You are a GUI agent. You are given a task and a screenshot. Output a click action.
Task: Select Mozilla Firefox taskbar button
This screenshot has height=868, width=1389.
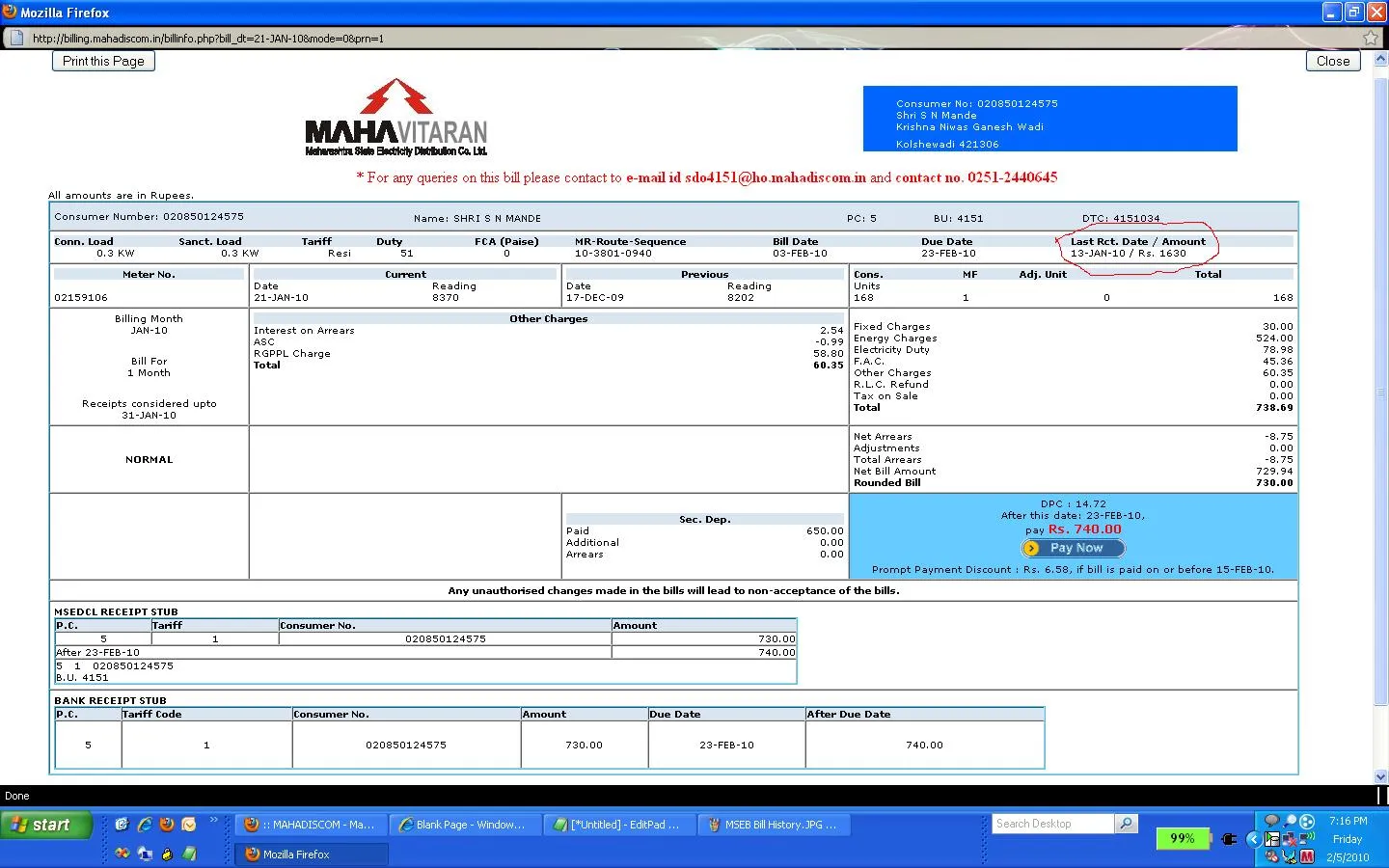(x=311, y=854)
